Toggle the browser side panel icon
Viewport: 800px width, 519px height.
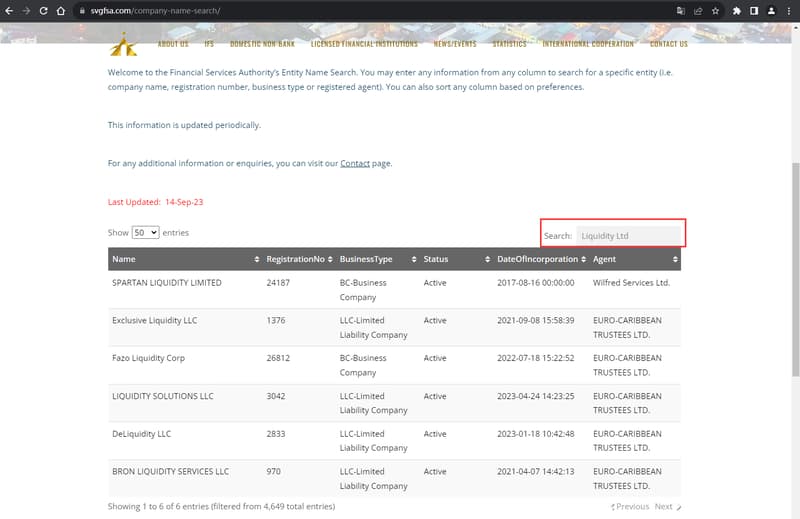click(x=754, y=11)
